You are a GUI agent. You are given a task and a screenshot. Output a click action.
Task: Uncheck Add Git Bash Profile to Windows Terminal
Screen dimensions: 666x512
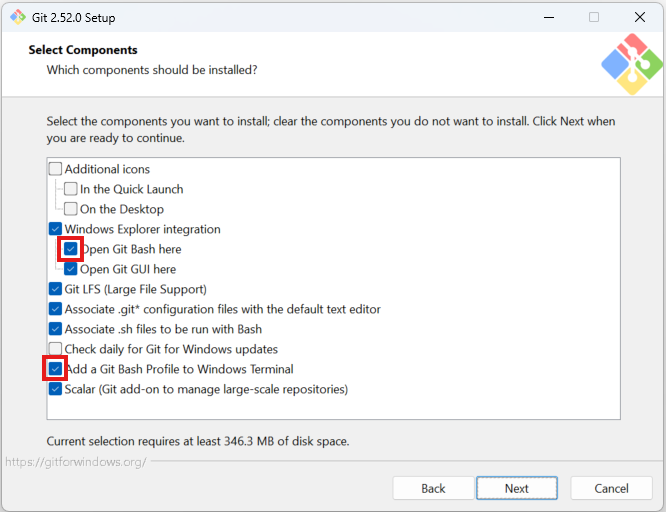tap(55, 369)
